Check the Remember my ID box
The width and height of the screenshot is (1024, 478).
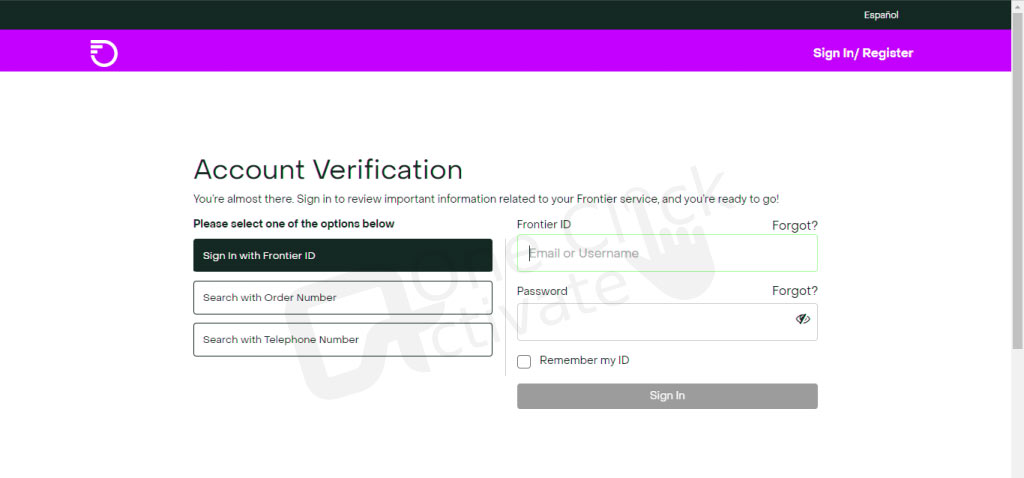(524, 362)
